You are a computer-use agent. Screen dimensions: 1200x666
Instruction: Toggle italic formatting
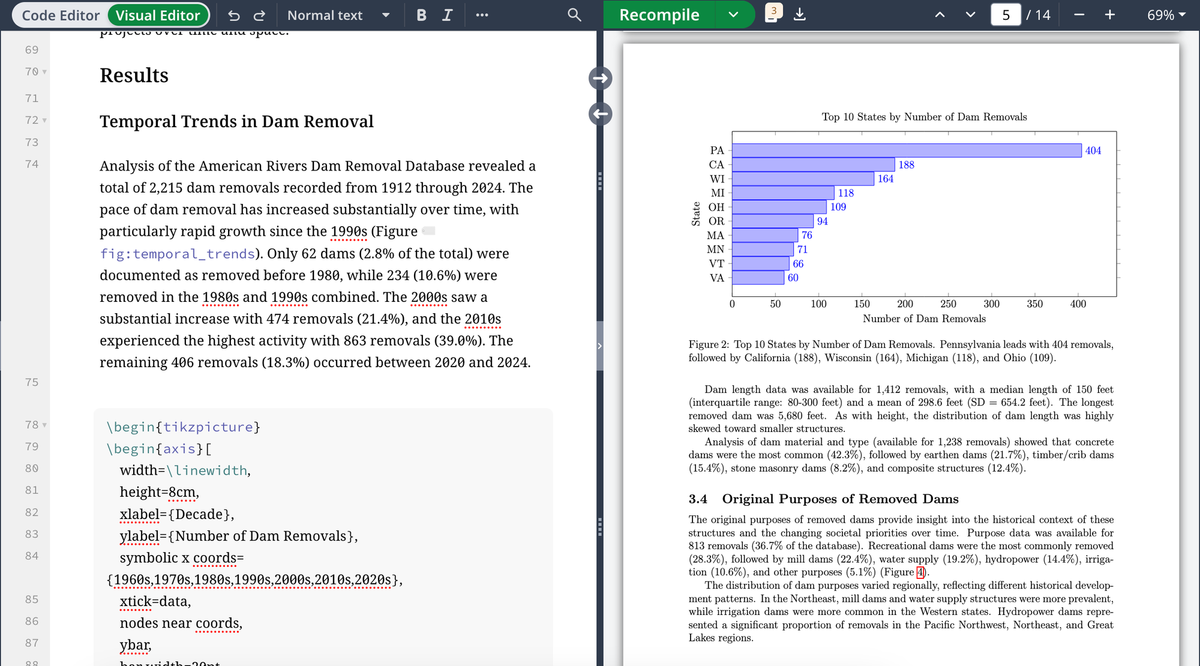pyautogui.click(x=446, y=15)
